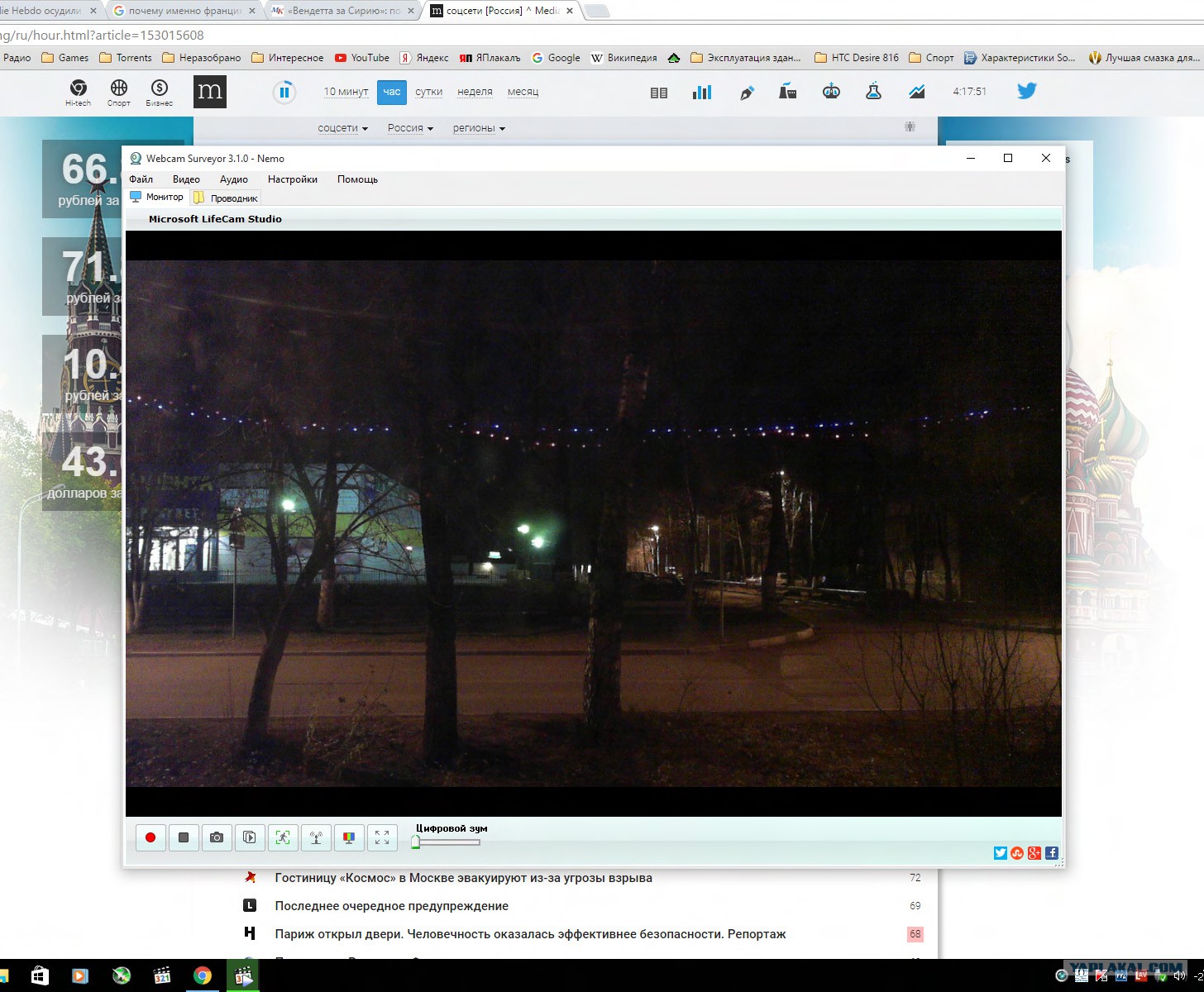Expand the 'Россия' dropdown
The height and width of the screenshot is (992, 1204).
pyautogui.click(x=410, y=128)
